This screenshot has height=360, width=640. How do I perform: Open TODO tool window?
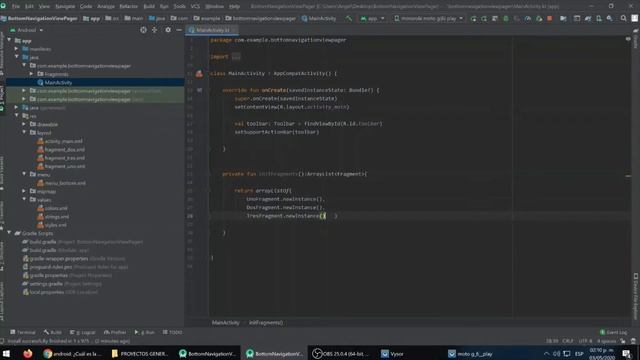pyautogui.click(x=173, y=332)
